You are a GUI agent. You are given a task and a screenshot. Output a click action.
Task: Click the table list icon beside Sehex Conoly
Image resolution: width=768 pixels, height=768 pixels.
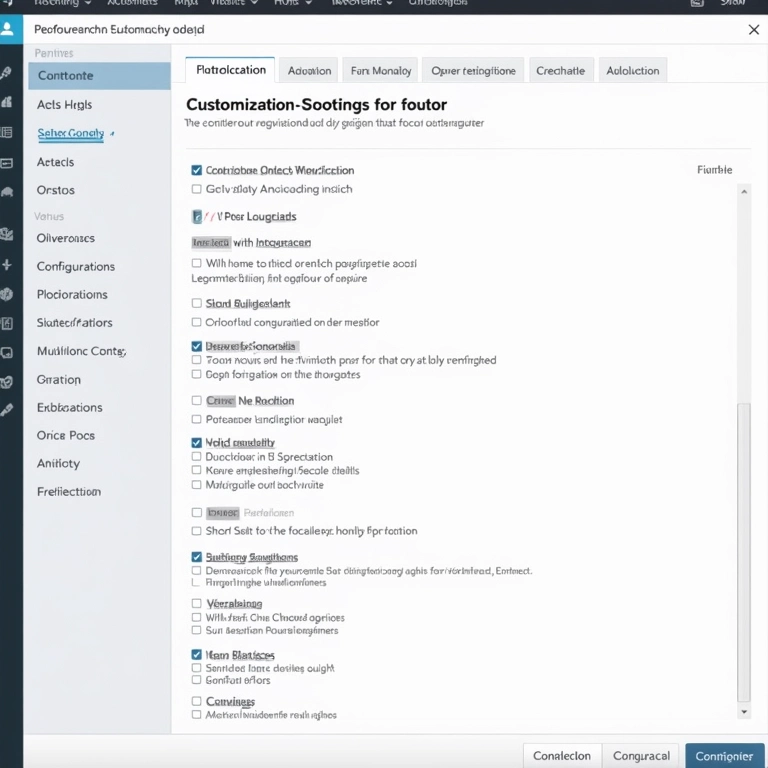pyautogui.click(x=6, y=132)
